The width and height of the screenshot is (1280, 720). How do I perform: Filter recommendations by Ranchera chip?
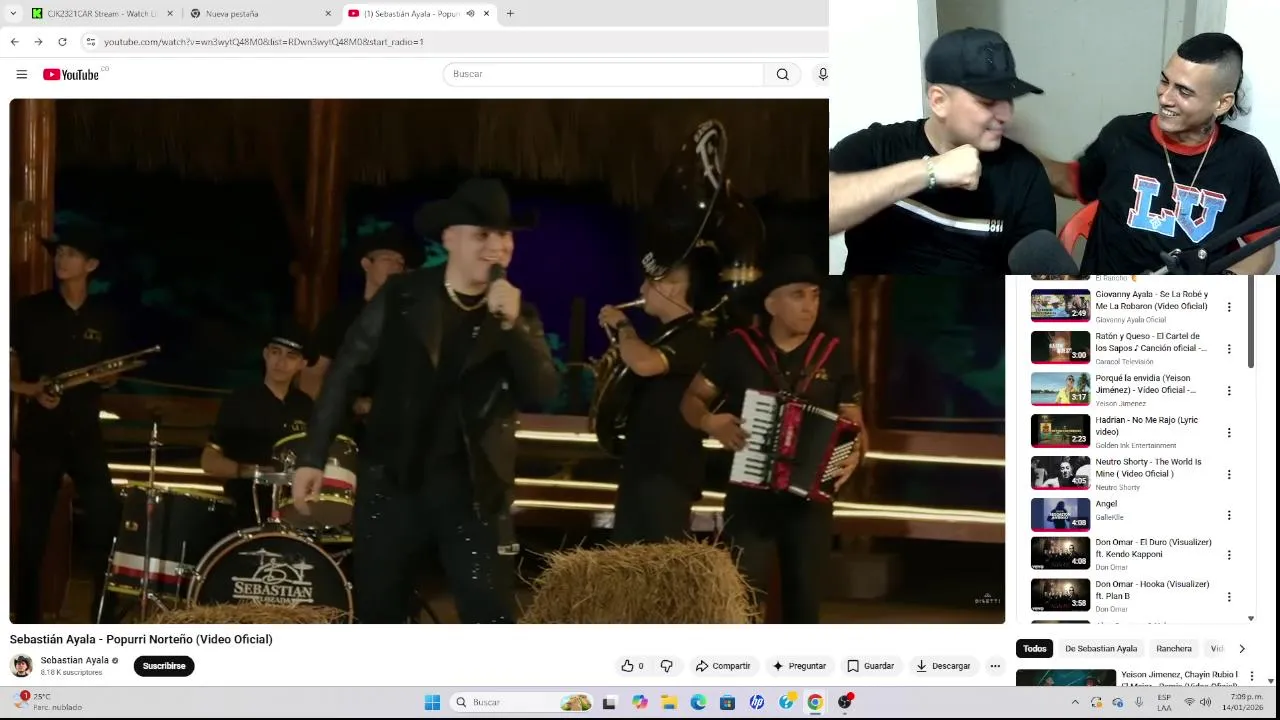(1174, 648)
